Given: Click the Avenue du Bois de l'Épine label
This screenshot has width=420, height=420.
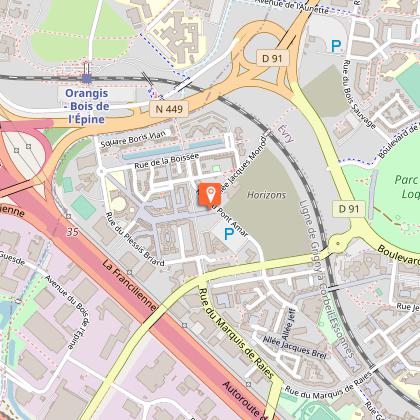Looking at the screenshot, I should click(x=68, y=312).
